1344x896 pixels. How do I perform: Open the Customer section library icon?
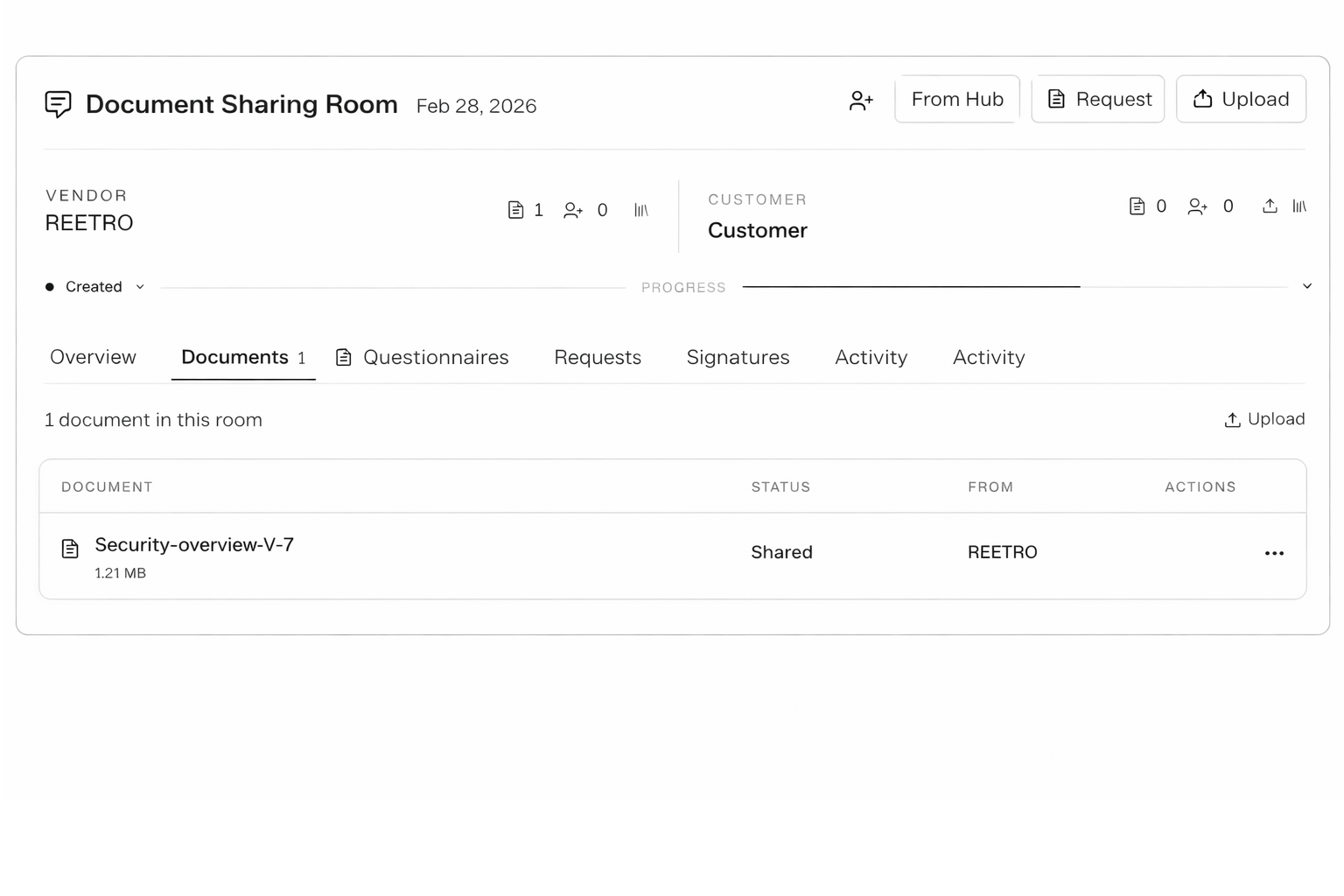(x=1299, y=206)
